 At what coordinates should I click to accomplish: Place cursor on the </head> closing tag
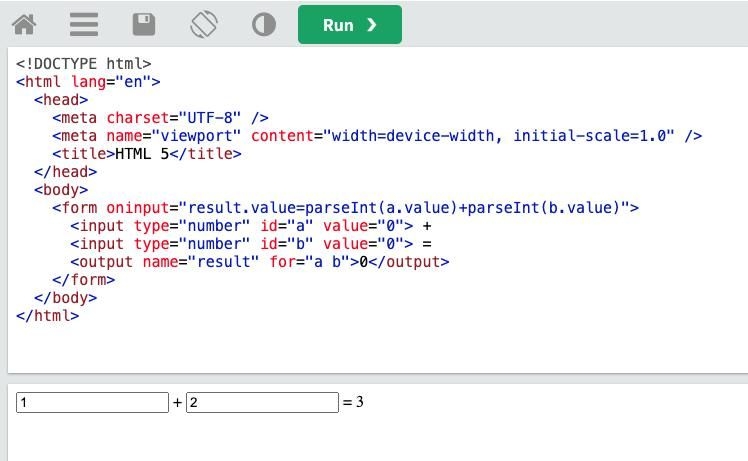[x=65, y=172]
